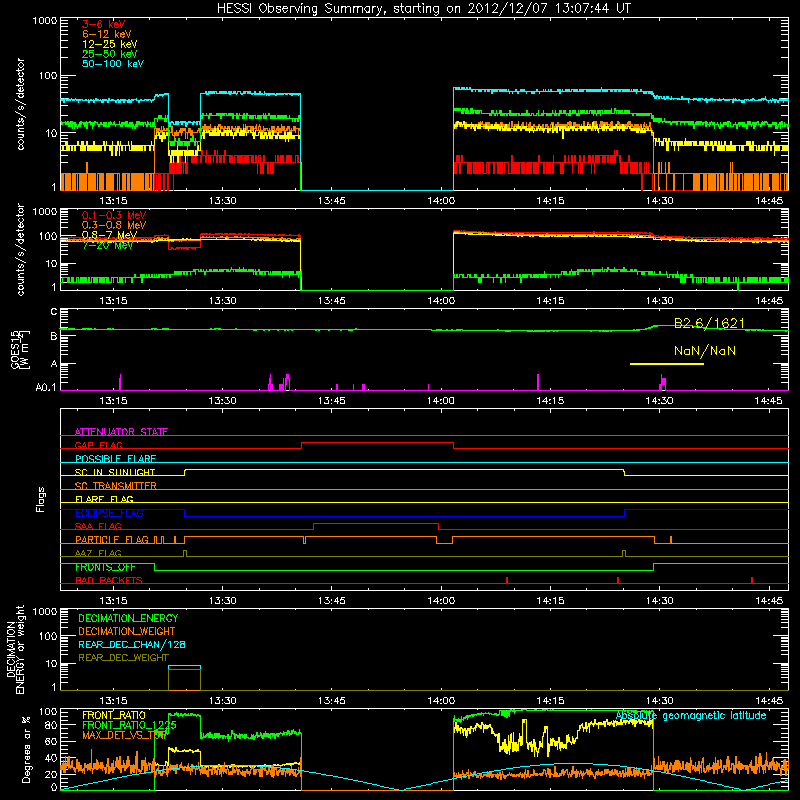Click the MAX_DET_VS_TOT legend label
Screen dimensions: 800x800
(x=124, y=735)
